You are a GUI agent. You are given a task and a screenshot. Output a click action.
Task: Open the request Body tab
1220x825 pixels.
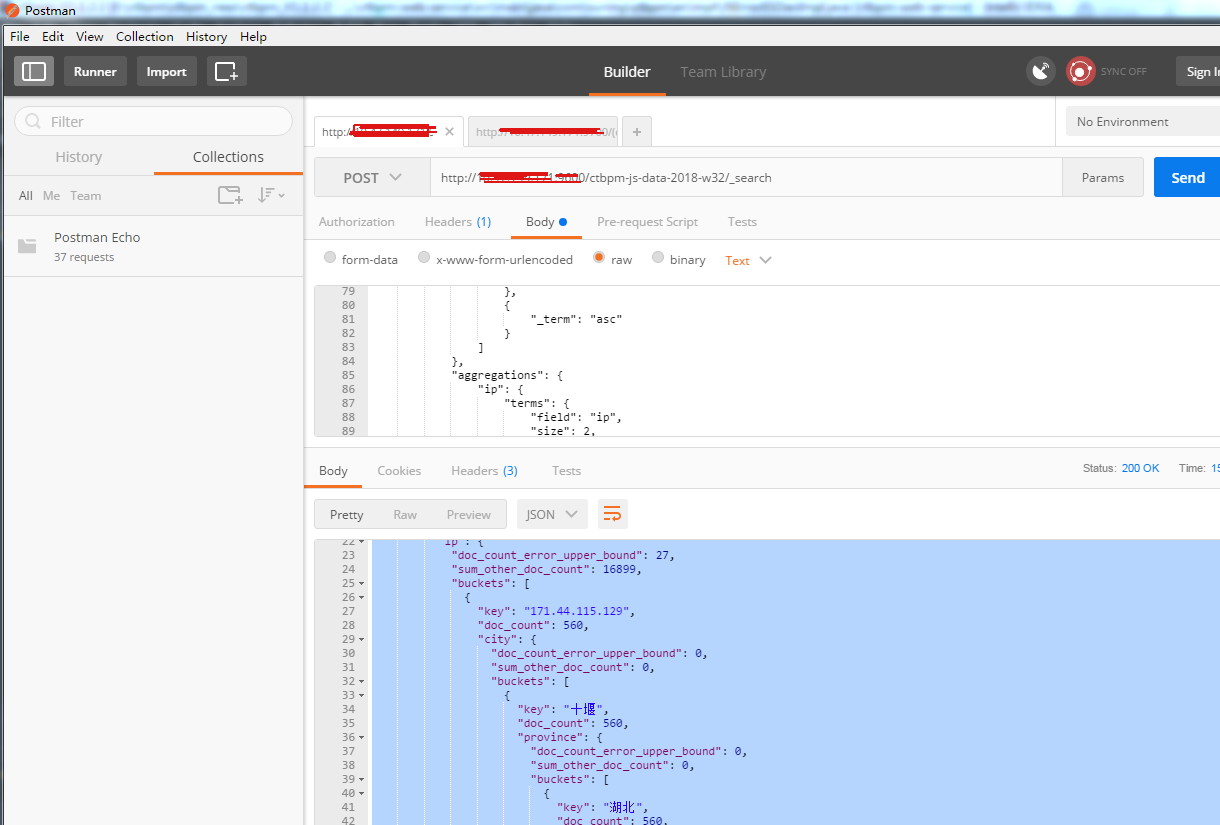pyautogui.click(x=546, y=222)
